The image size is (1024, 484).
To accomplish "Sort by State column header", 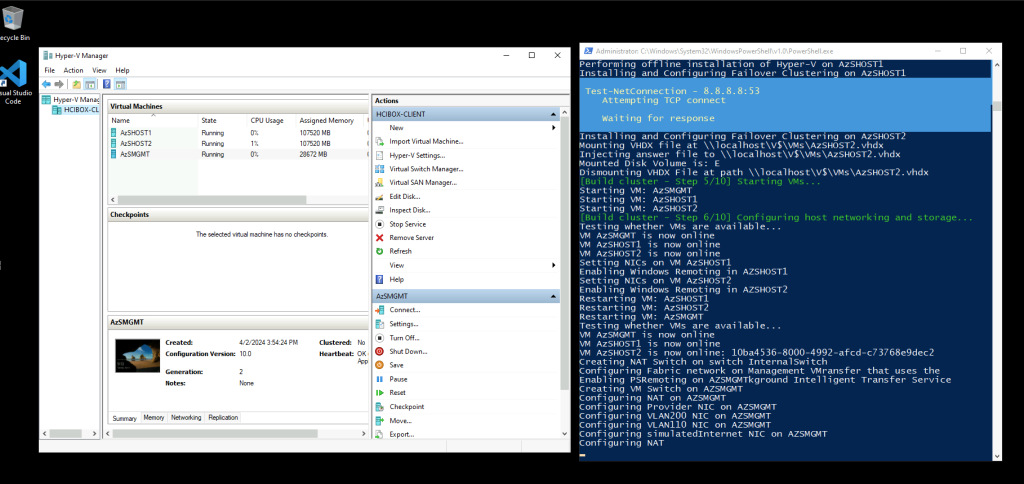I will [x=222, y=120].
